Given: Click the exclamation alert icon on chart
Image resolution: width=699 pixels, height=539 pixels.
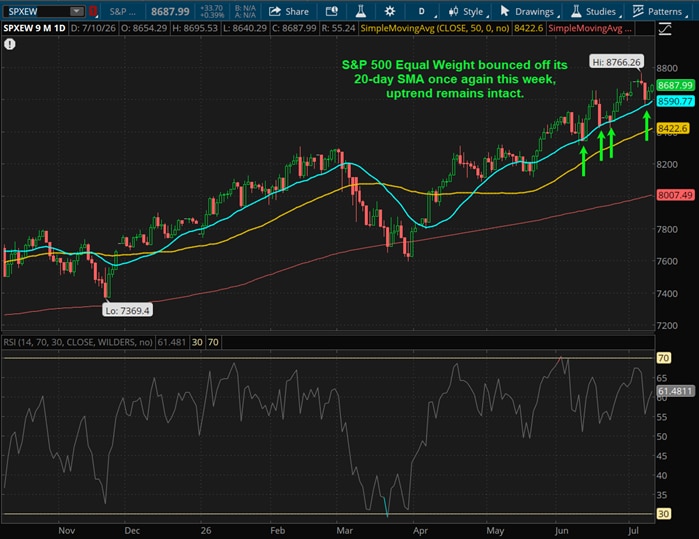Looking at the screenshot, I should click(x=10, y=44).
